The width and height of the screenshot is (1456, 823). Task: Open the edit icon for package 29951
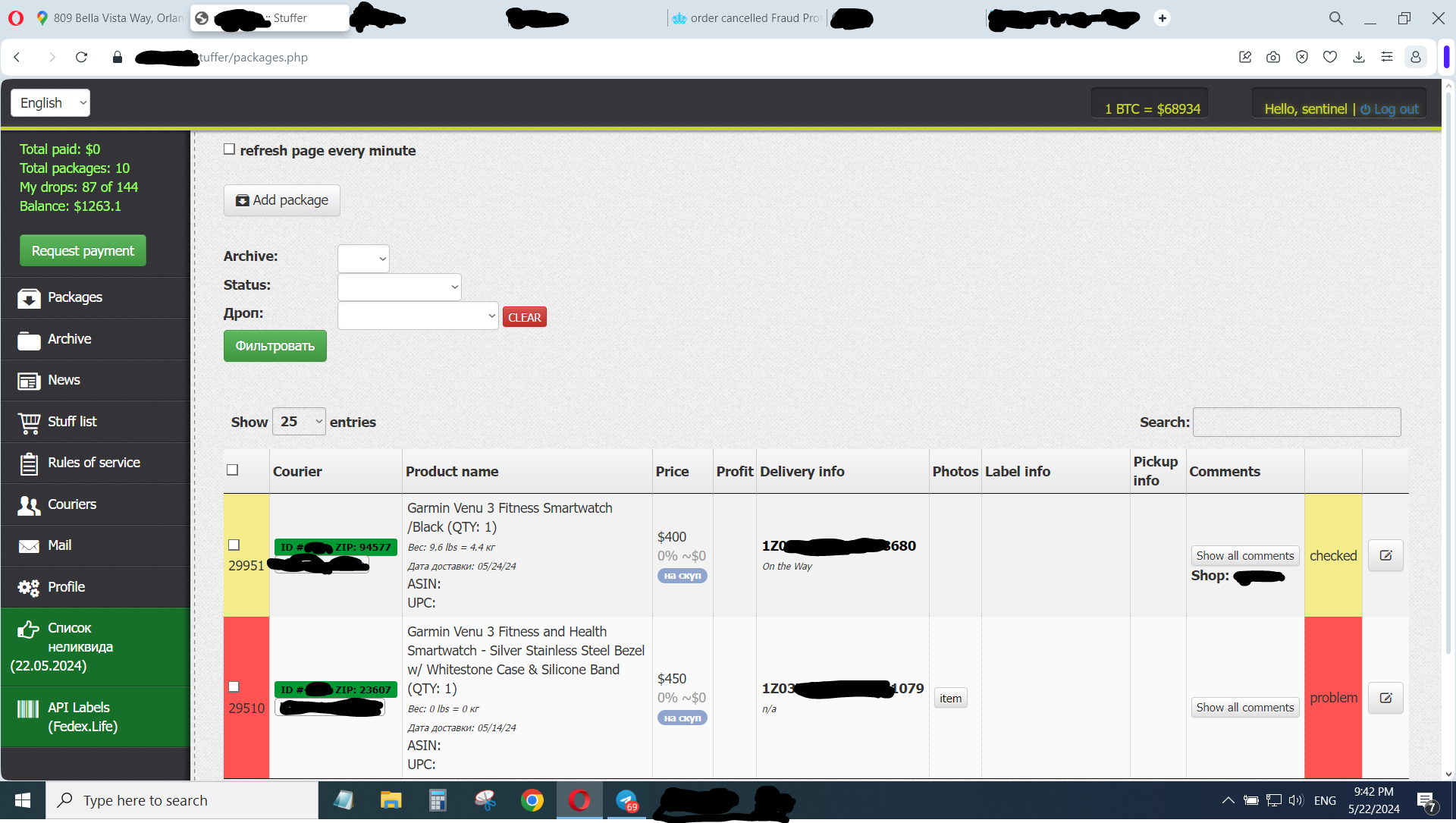click(x=1385, y=555)
